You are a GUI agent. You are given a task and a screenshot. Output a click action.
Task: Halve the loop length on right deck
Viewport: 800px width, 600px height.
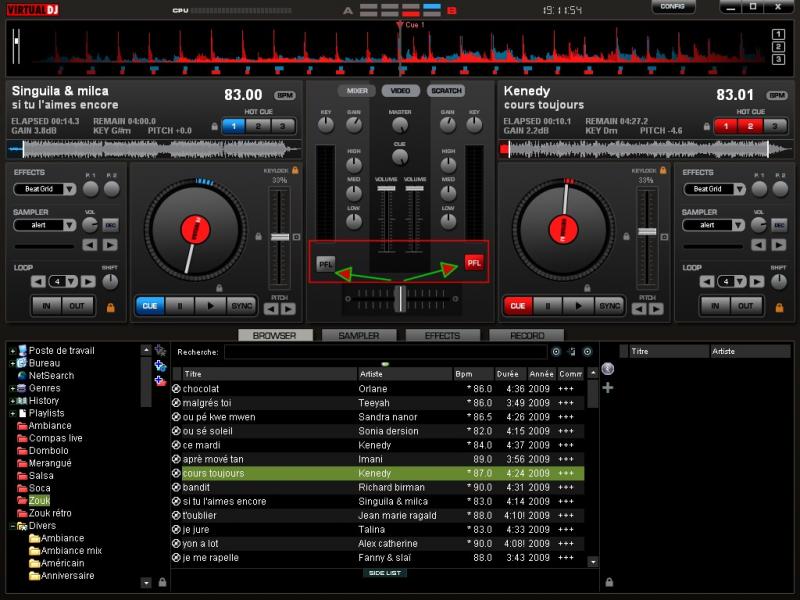pyautogui.click(x=706, y=281)
